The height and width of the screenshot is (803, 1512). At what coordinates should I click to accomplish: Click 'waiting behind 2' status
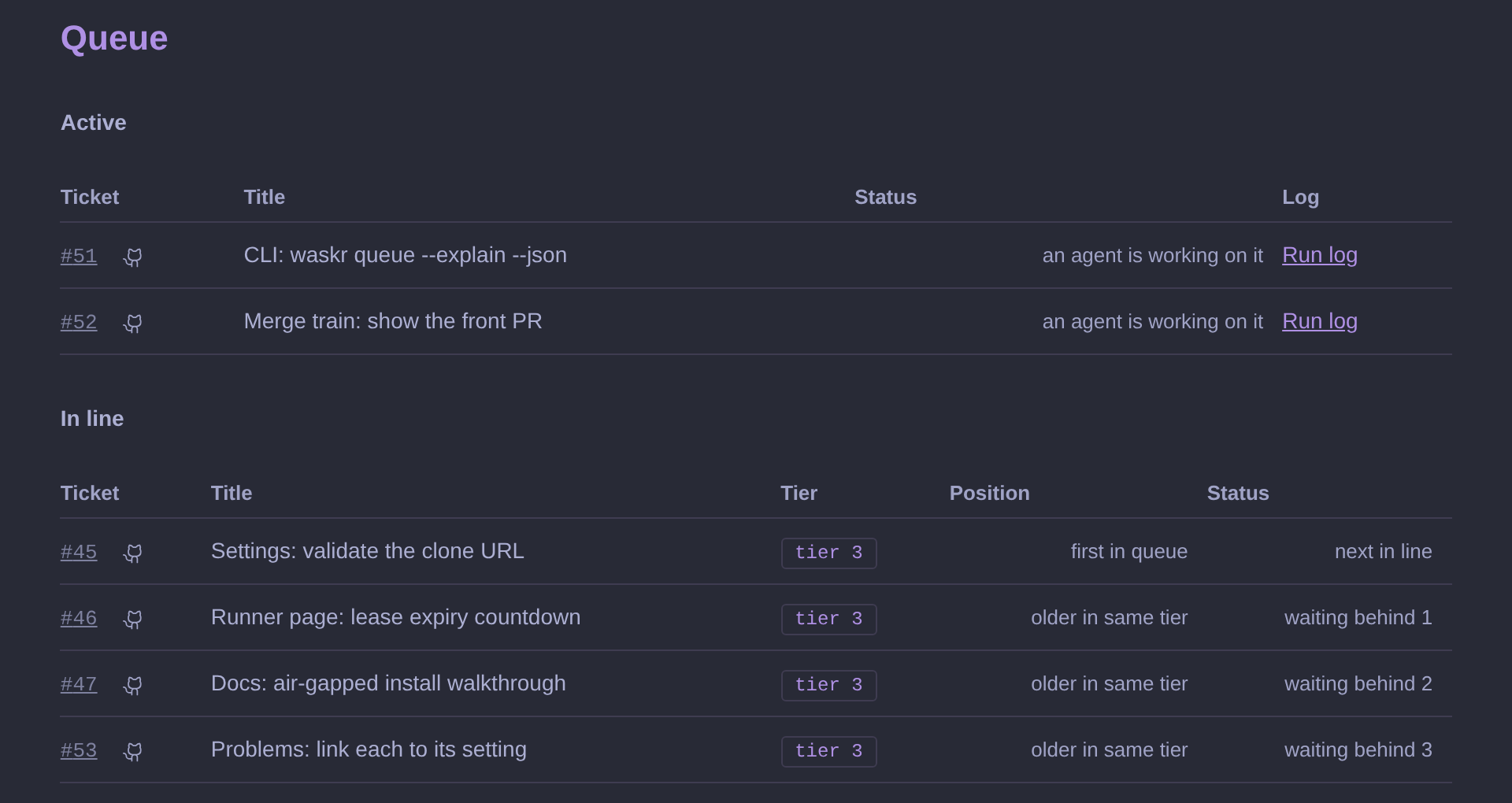[1358, 684]
